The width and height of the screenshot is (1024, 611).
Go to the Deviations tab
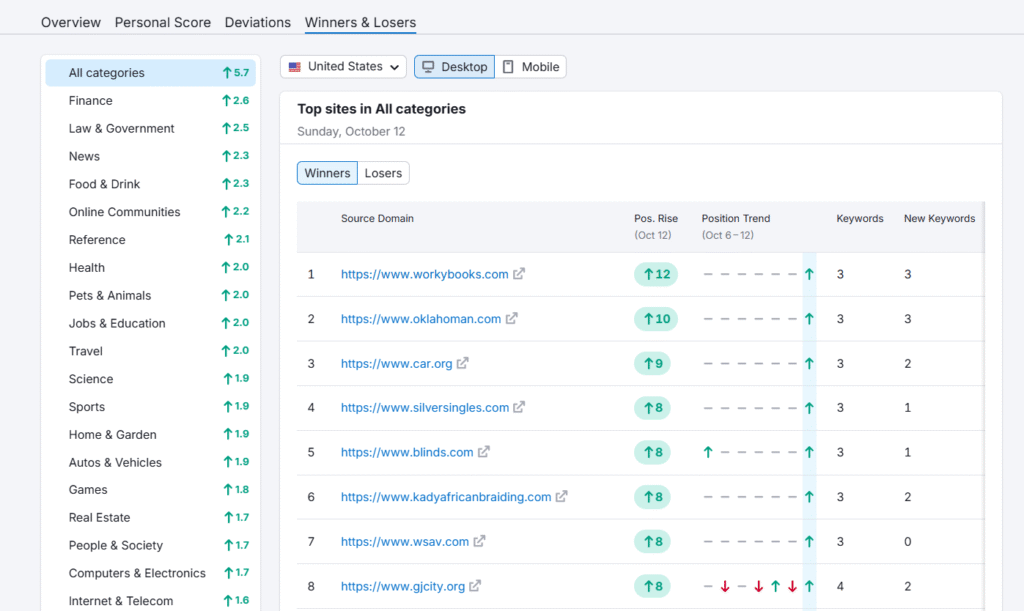click(258, 22)
